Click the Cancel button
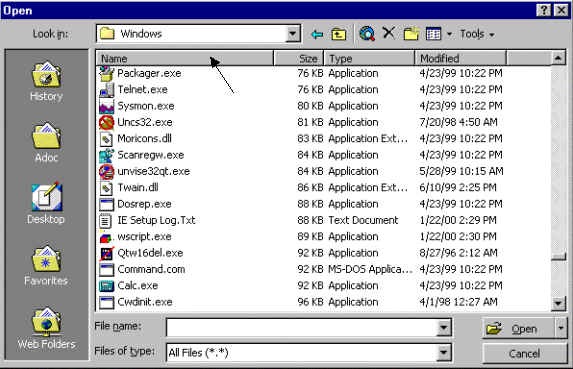Viewport: 573px width, 369px height. click(x=524, y=353)
